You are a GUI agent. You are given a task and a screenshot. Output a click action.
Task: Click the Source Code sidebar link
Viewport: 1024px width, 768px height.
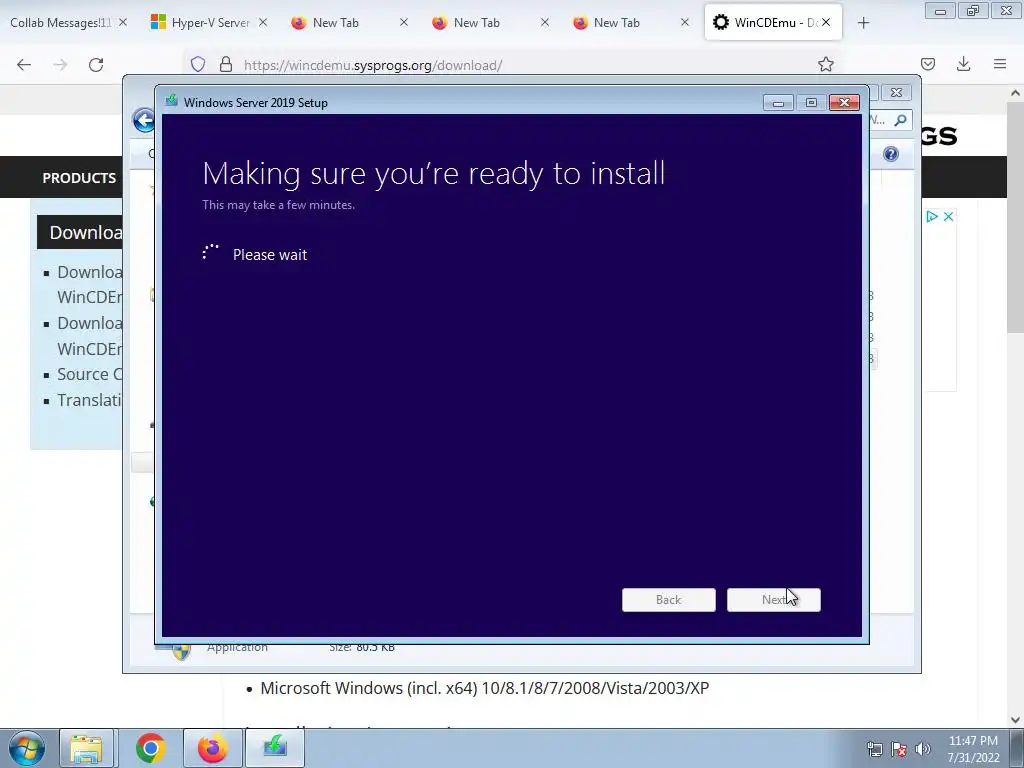(89, 374)
